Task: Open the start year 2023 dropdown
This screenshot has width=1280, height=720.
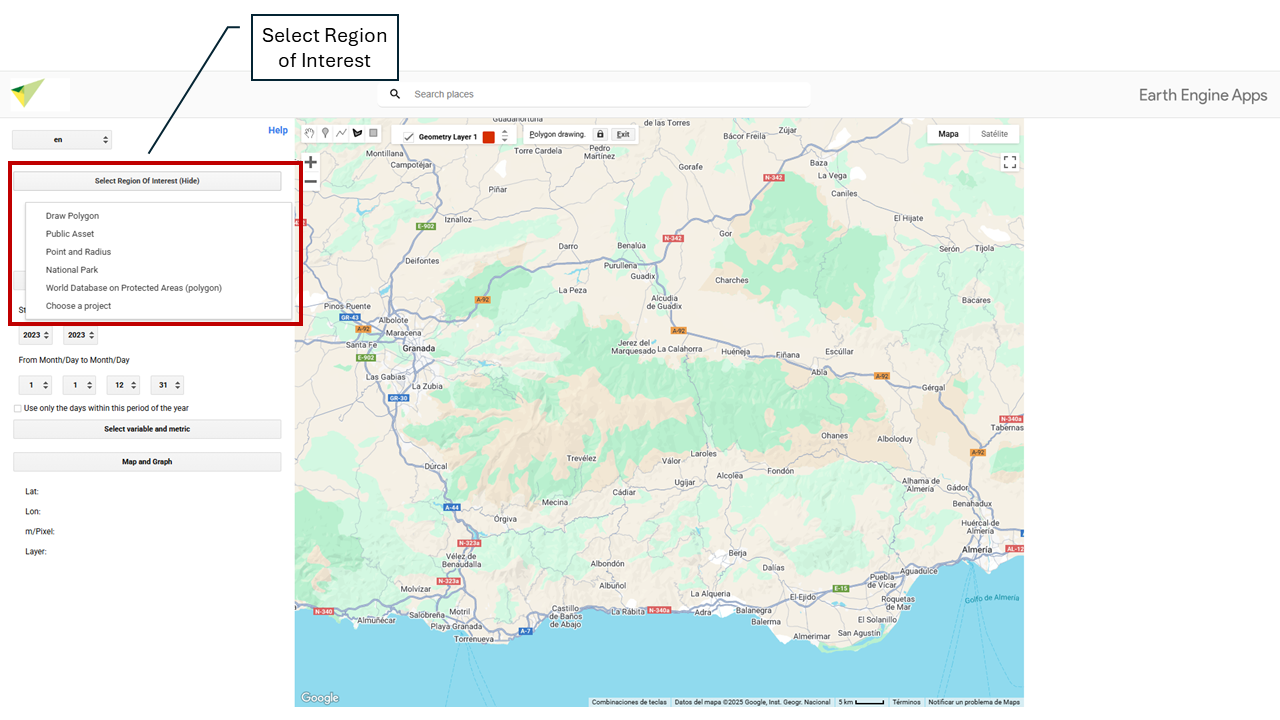Action: 35,335
